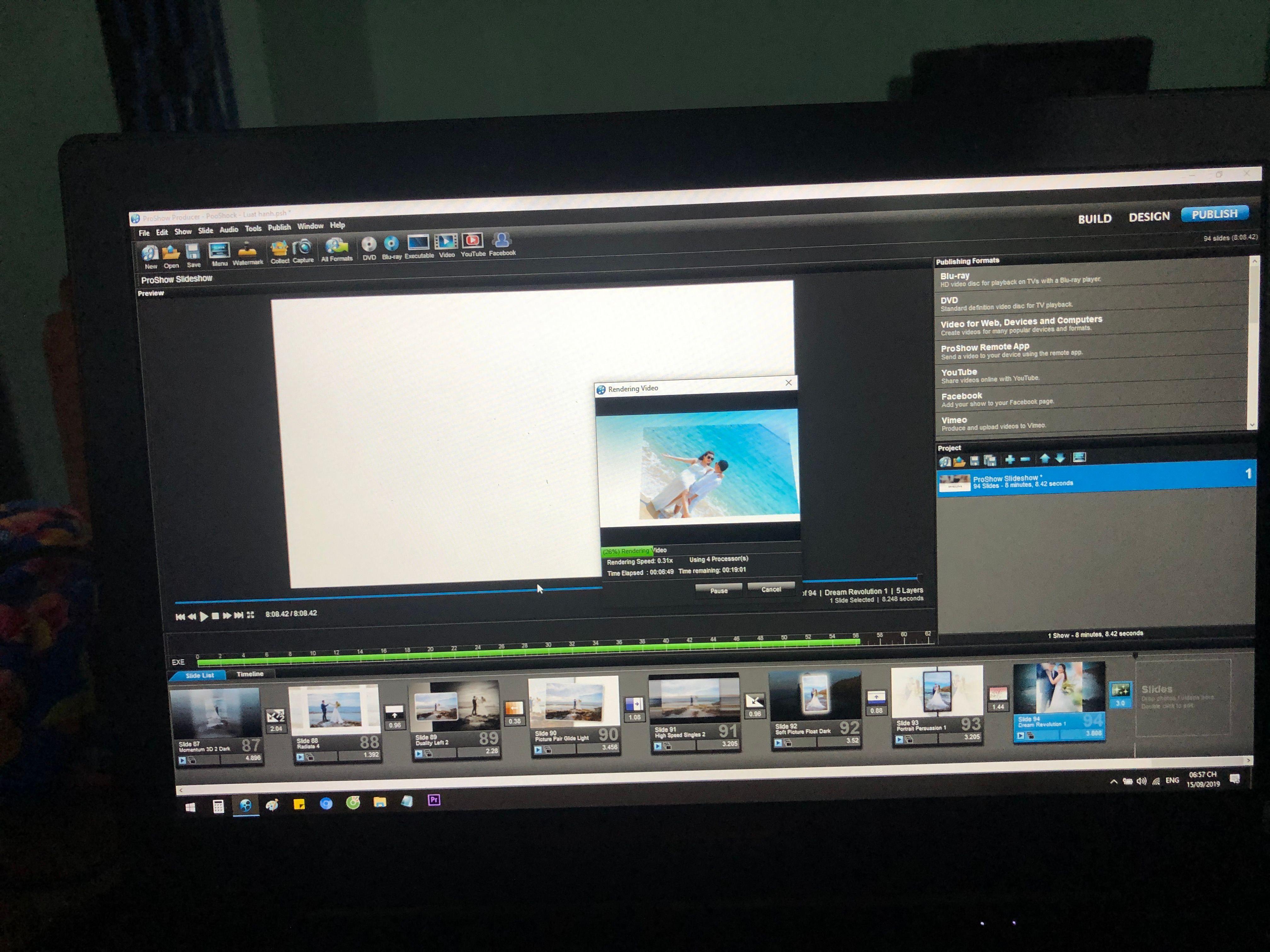Open the Edit menu
1270x952 pixels.
tap(162, 232)
